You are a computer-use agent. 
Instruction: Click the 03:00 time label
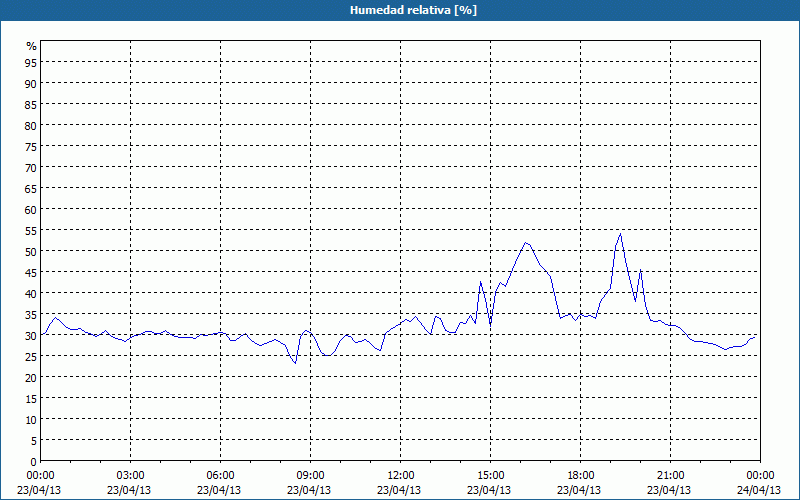(x=131, y=476)
